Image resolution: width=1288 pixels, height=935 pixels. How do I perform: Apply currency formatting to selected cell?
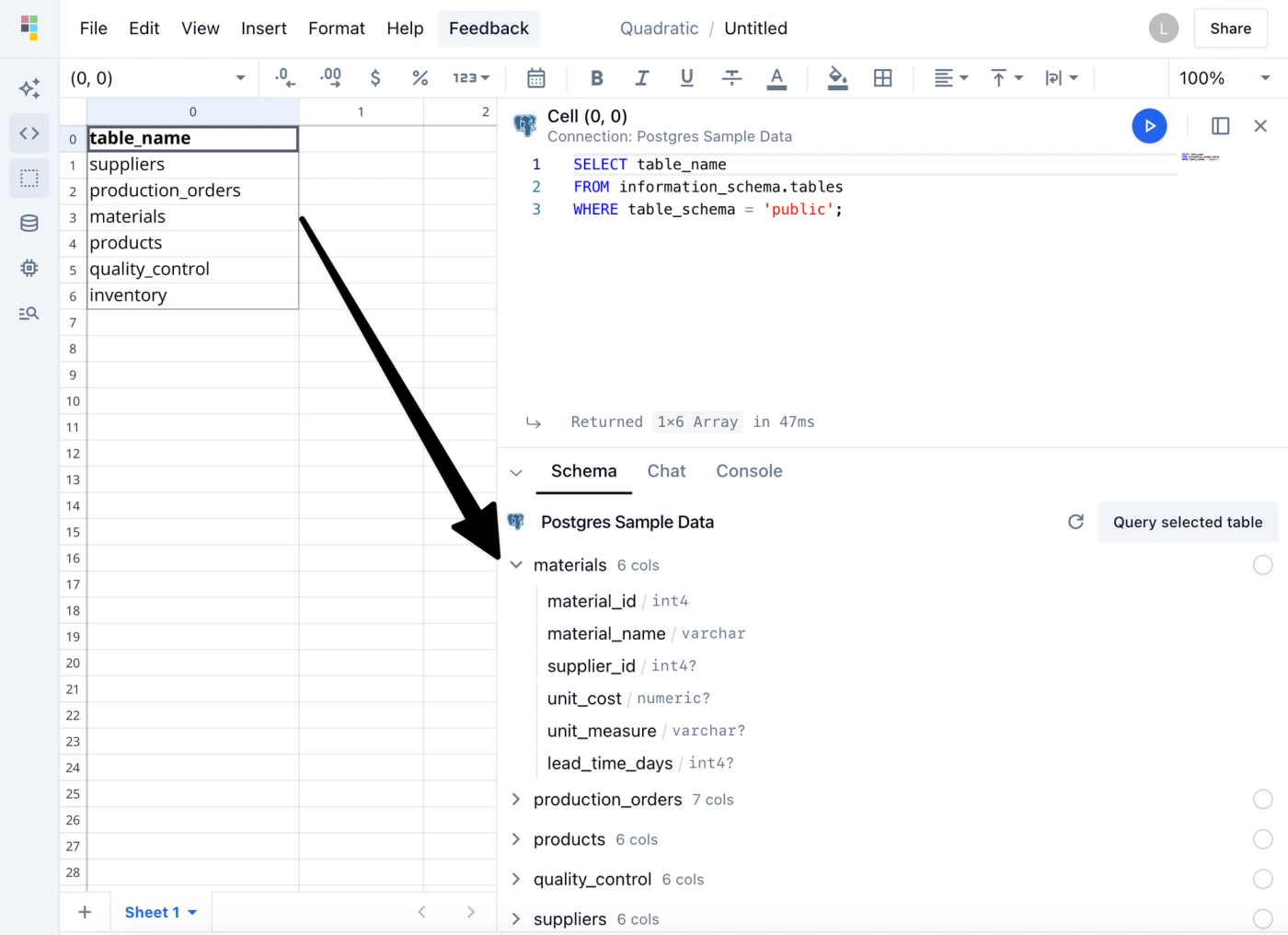click(x=375, y=77)
